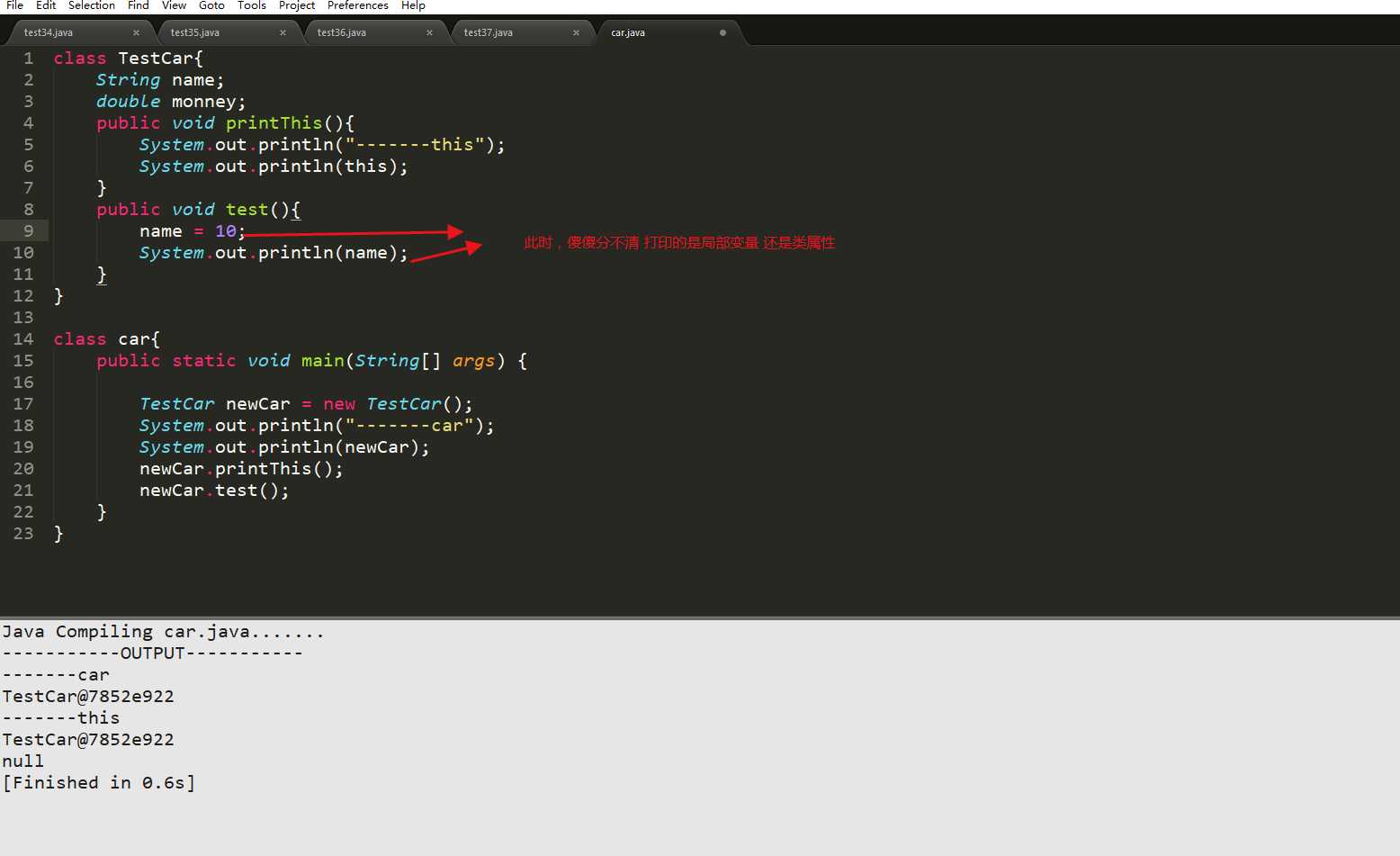Screen dimensions: 1400x856
Task: Open the Edit menu
Action: [x=46, y=5]
